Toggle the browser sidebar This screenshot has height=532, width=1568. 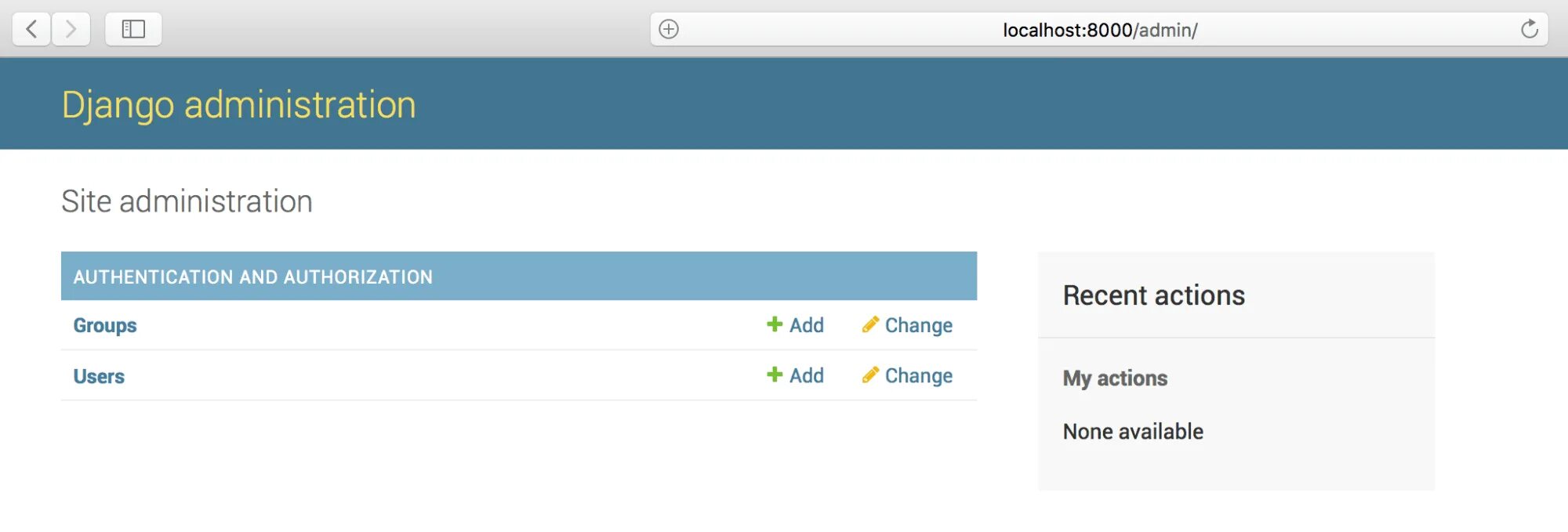tap(133, 30)
